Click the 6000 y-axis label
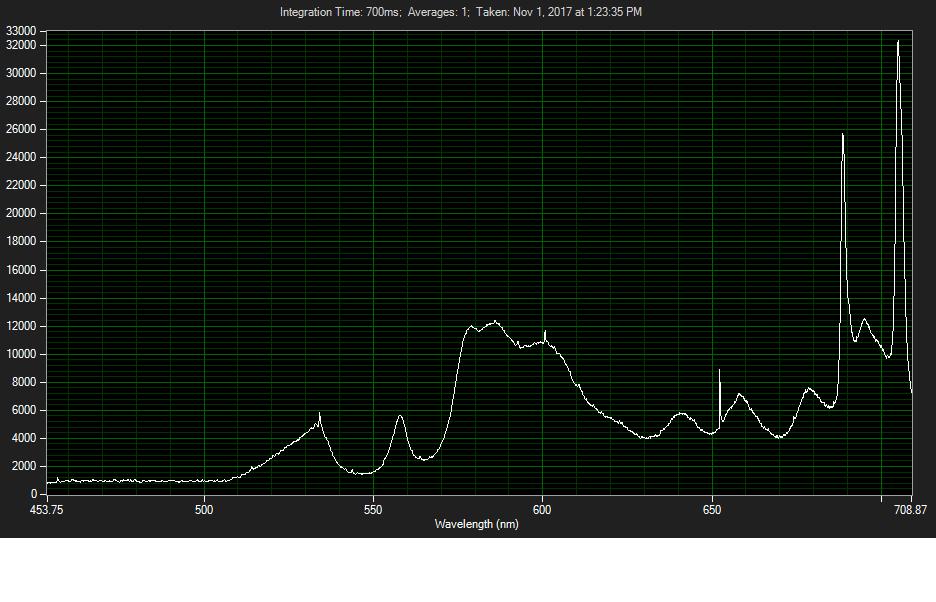936x602 pixels. pyautogui.click(x=24, y=410)
